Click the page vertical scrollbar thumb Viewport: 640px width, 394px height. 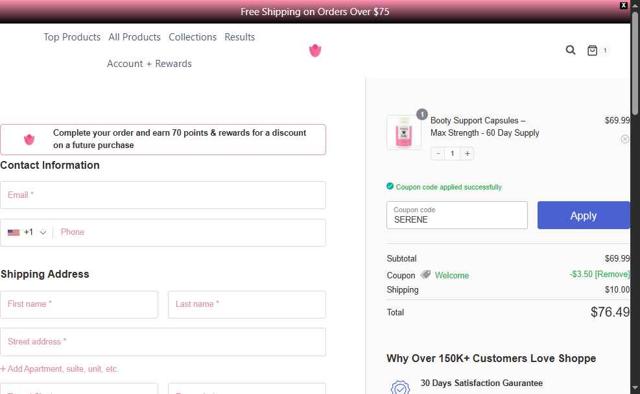pos(635,63)
